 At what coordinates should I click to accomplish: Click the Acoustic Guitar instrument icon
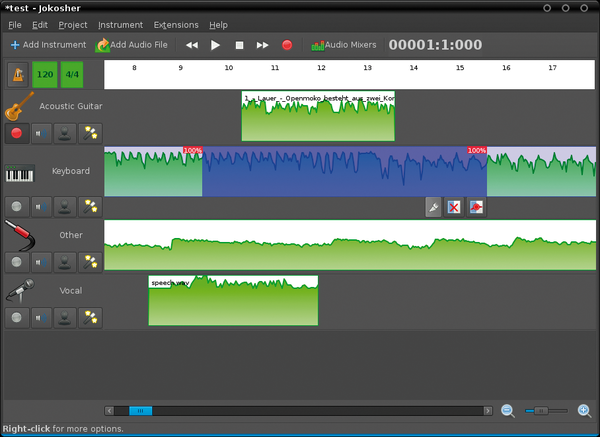point(19,106)
